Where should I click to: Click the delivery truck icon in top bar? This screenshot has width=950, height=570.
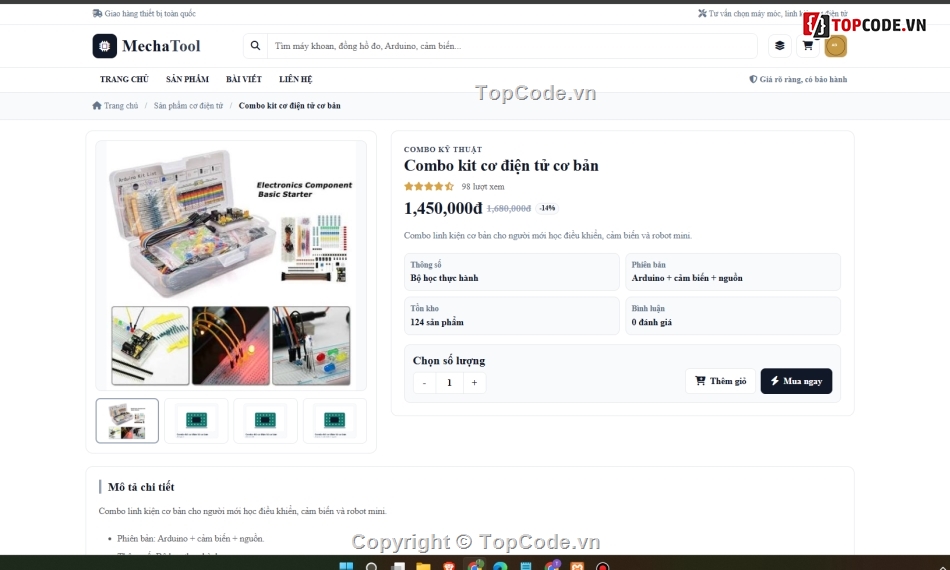97,13
